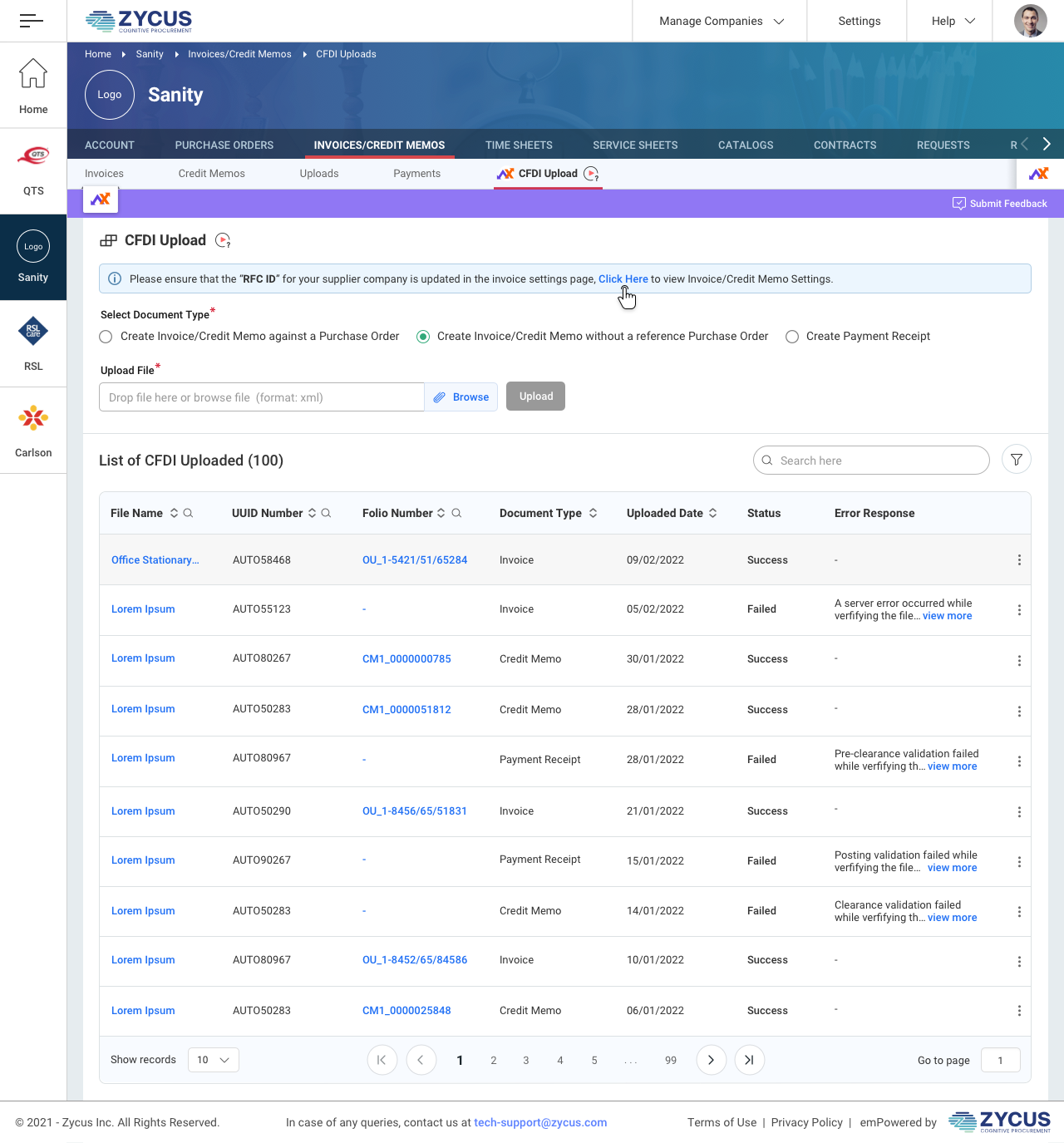
Task: Search by File Name column magnifier icon
Action: coord(188,513)
